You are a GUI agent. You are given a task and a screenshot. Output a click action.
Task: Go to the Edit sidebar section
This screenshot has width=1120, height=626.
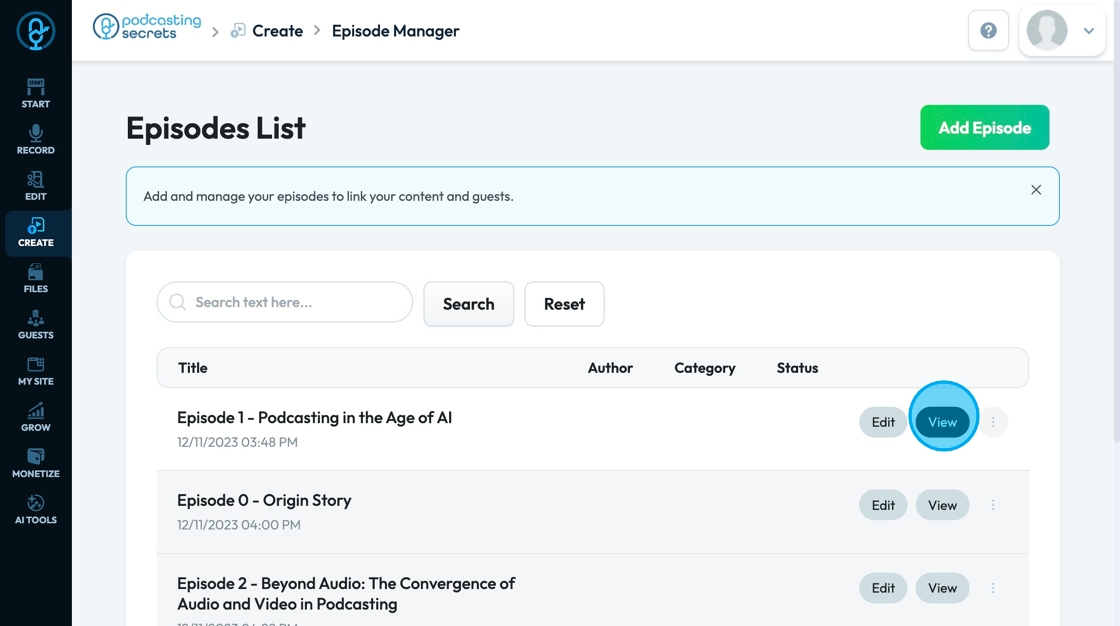coord(36,185)
